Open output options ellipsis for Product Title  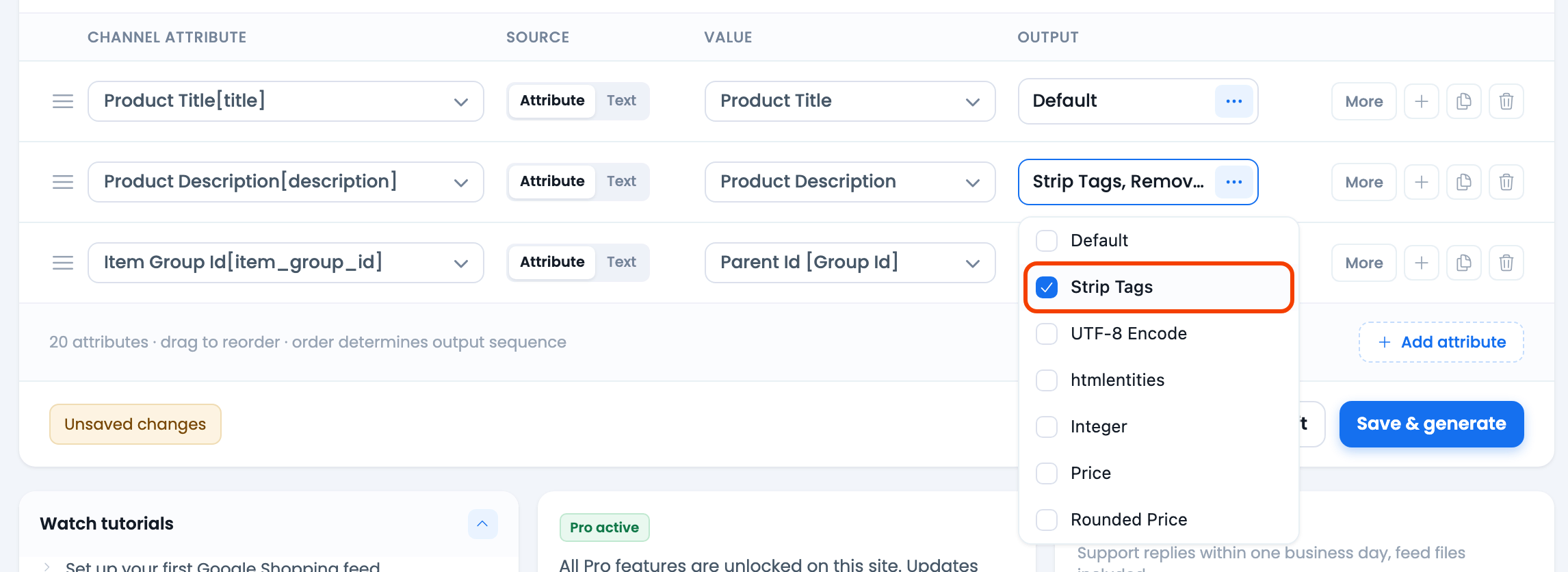coord(1234,101)
